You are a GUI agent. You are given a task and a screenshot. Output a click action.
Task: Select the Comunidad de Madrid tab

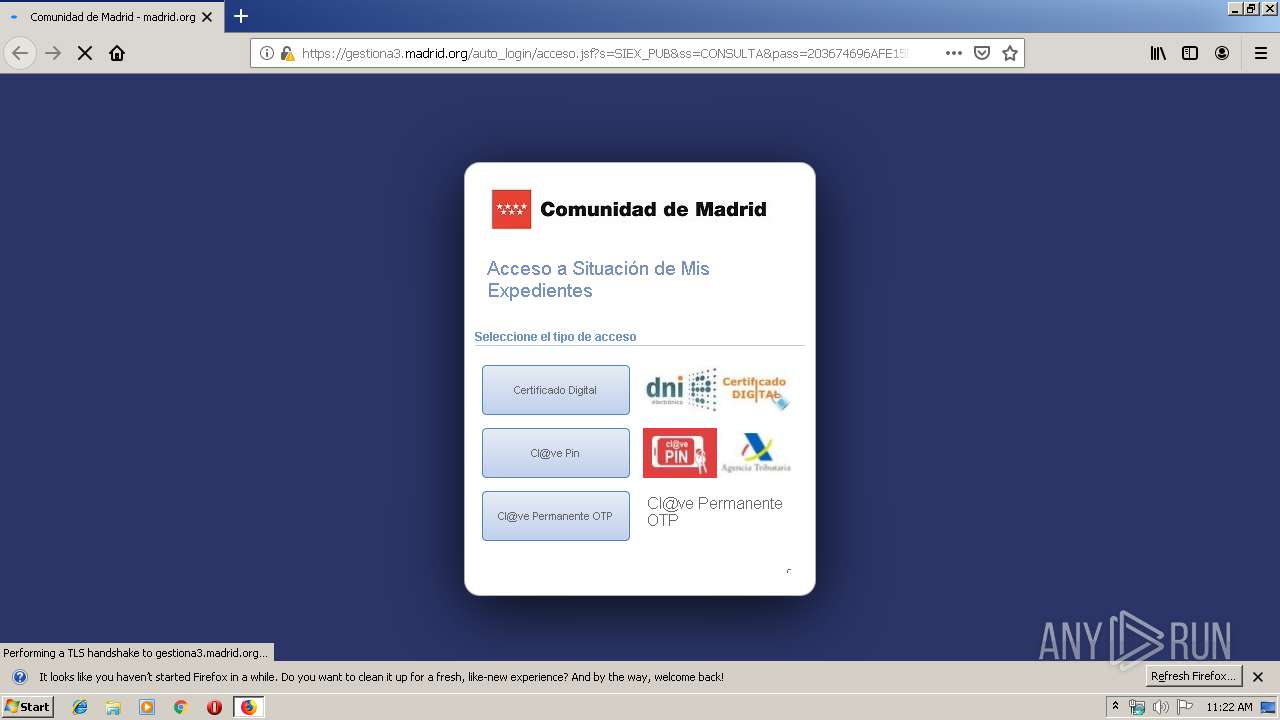[111, 17]
